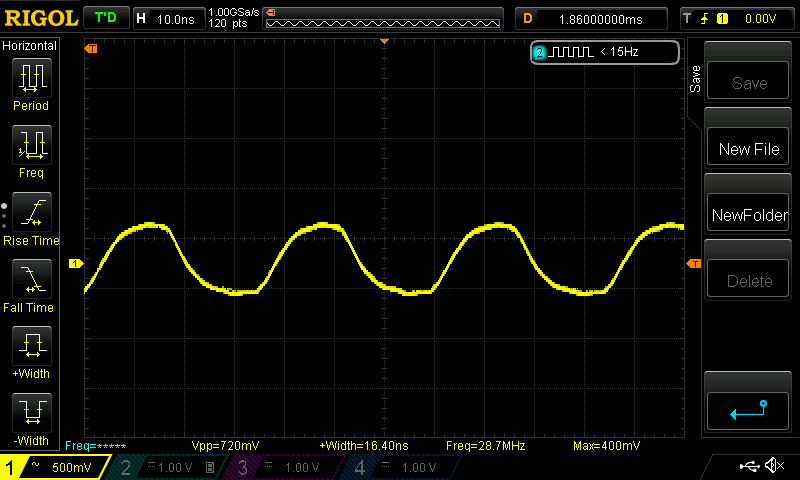Select the Rise Time measurement icon

(x=32, y=212)
